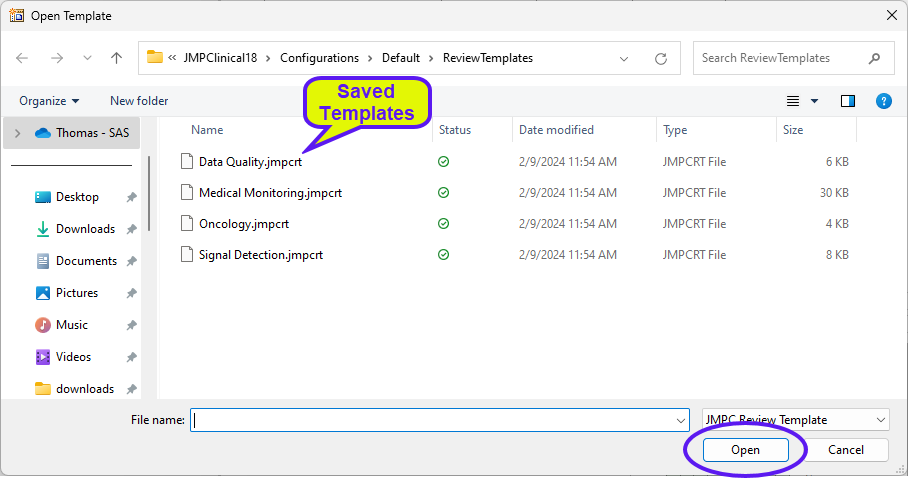
Task: Click sync status check for Oncology
Action: coord(444,224)
